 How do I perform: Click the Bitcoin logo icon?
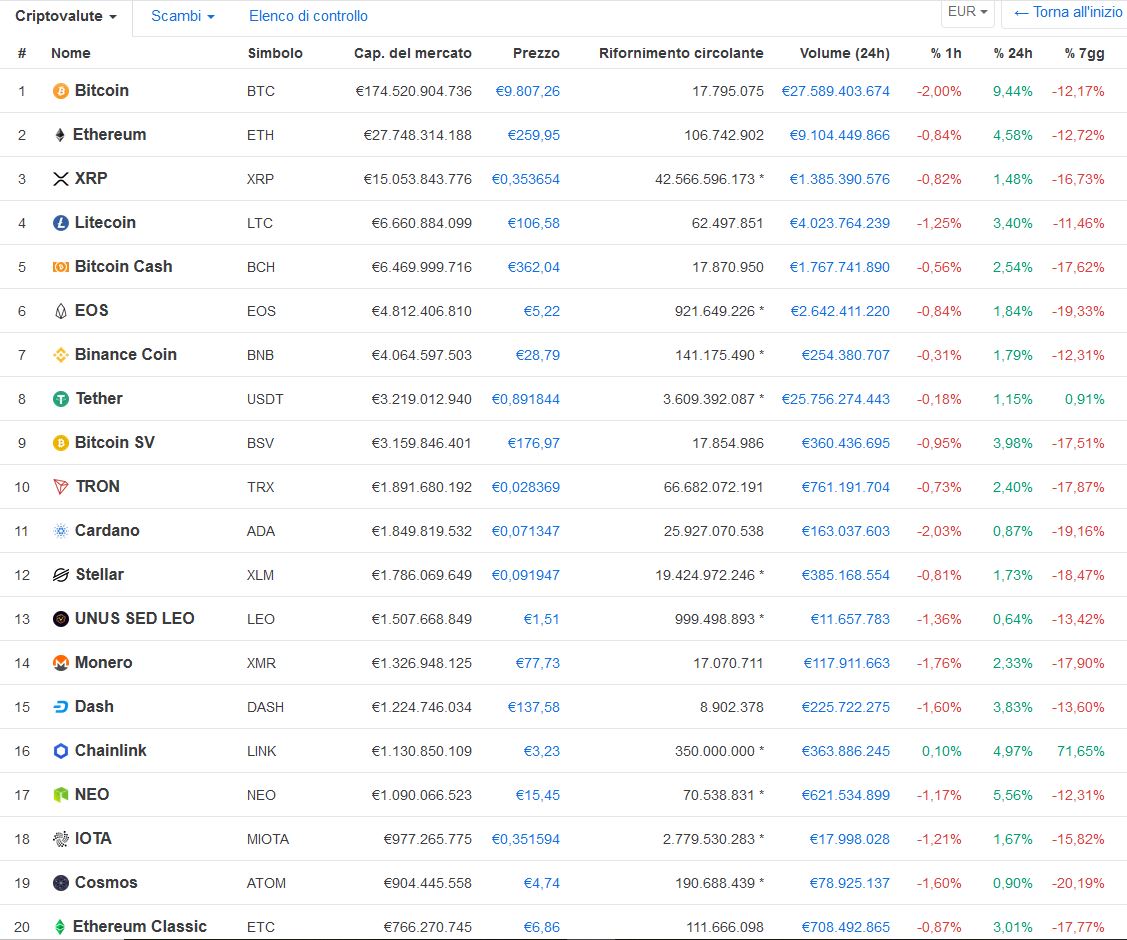(61, 91)
